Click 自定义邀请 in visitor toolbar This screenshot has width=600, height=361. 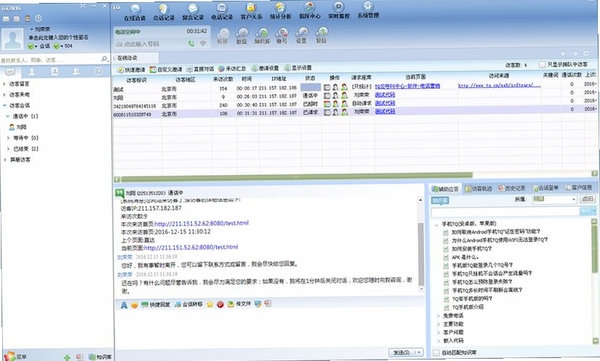166,69
